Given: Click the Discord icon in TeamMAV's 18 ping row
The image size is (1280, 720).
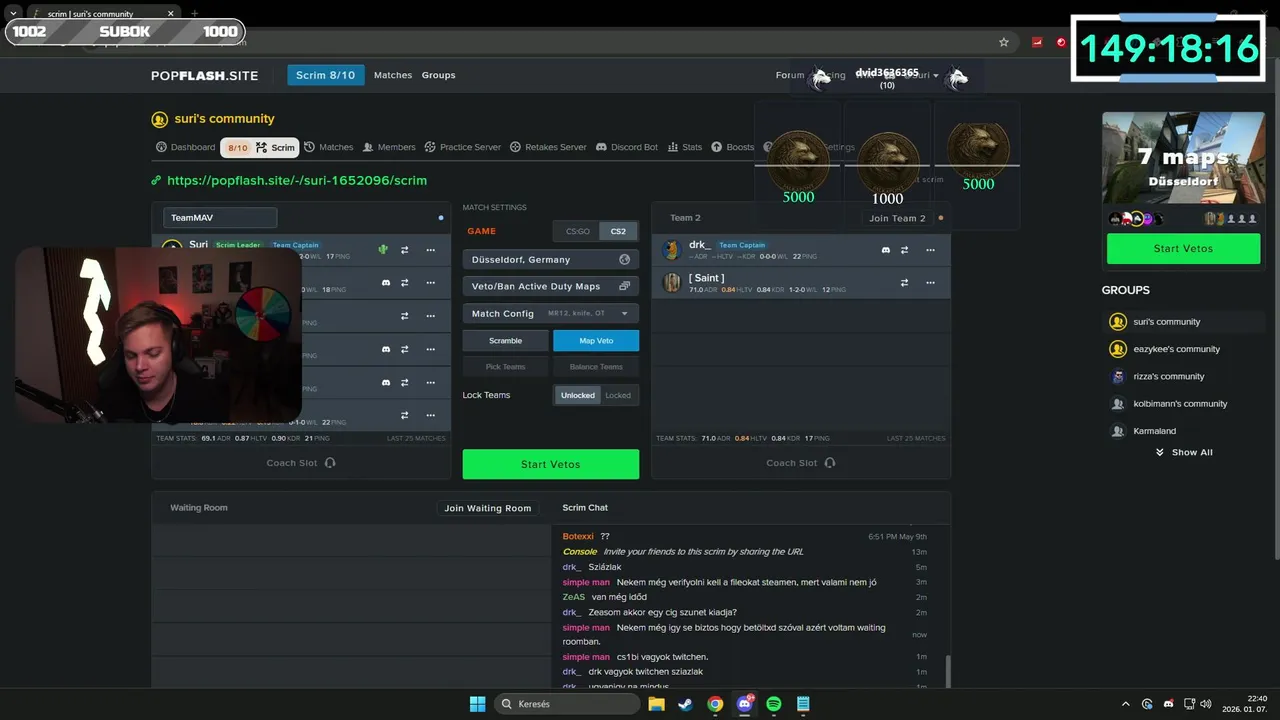Looking at the screenshot, I should (386, 283).
